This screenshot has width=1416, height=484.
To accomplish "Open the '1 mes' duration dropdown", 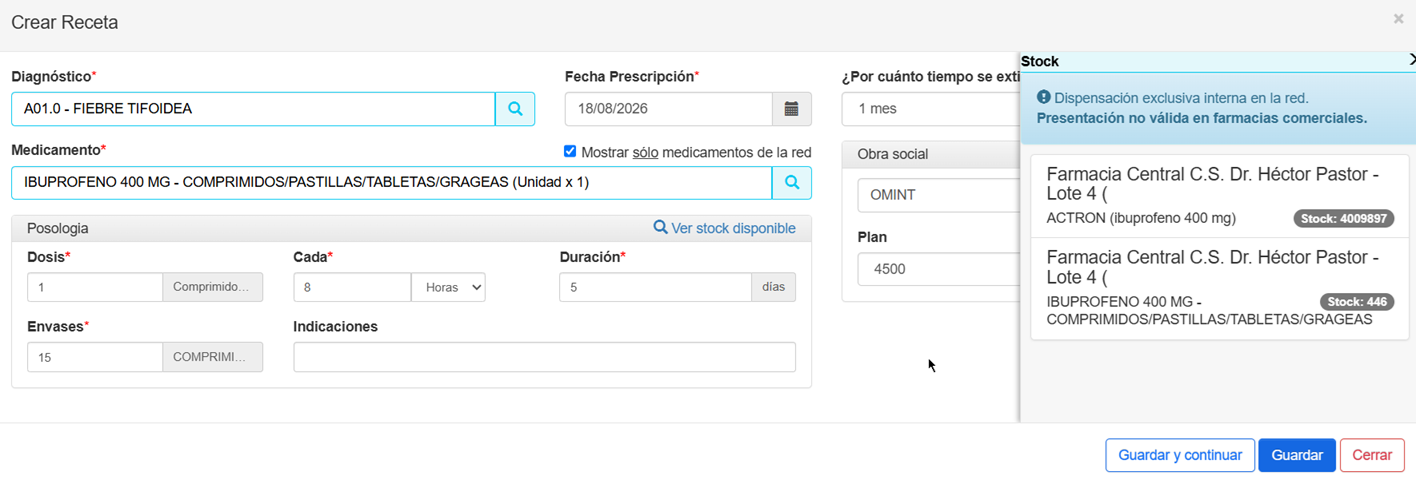I will pos(932,109).
